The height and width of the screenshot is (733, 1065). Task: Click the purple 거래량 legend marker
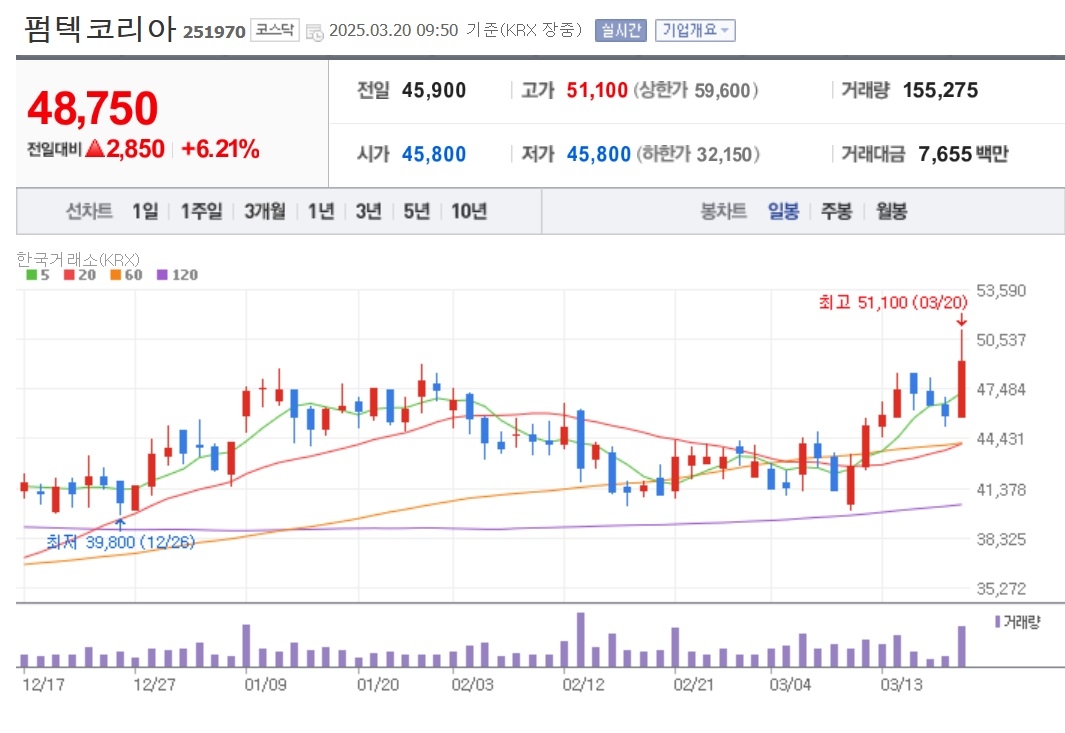(997, 622)
